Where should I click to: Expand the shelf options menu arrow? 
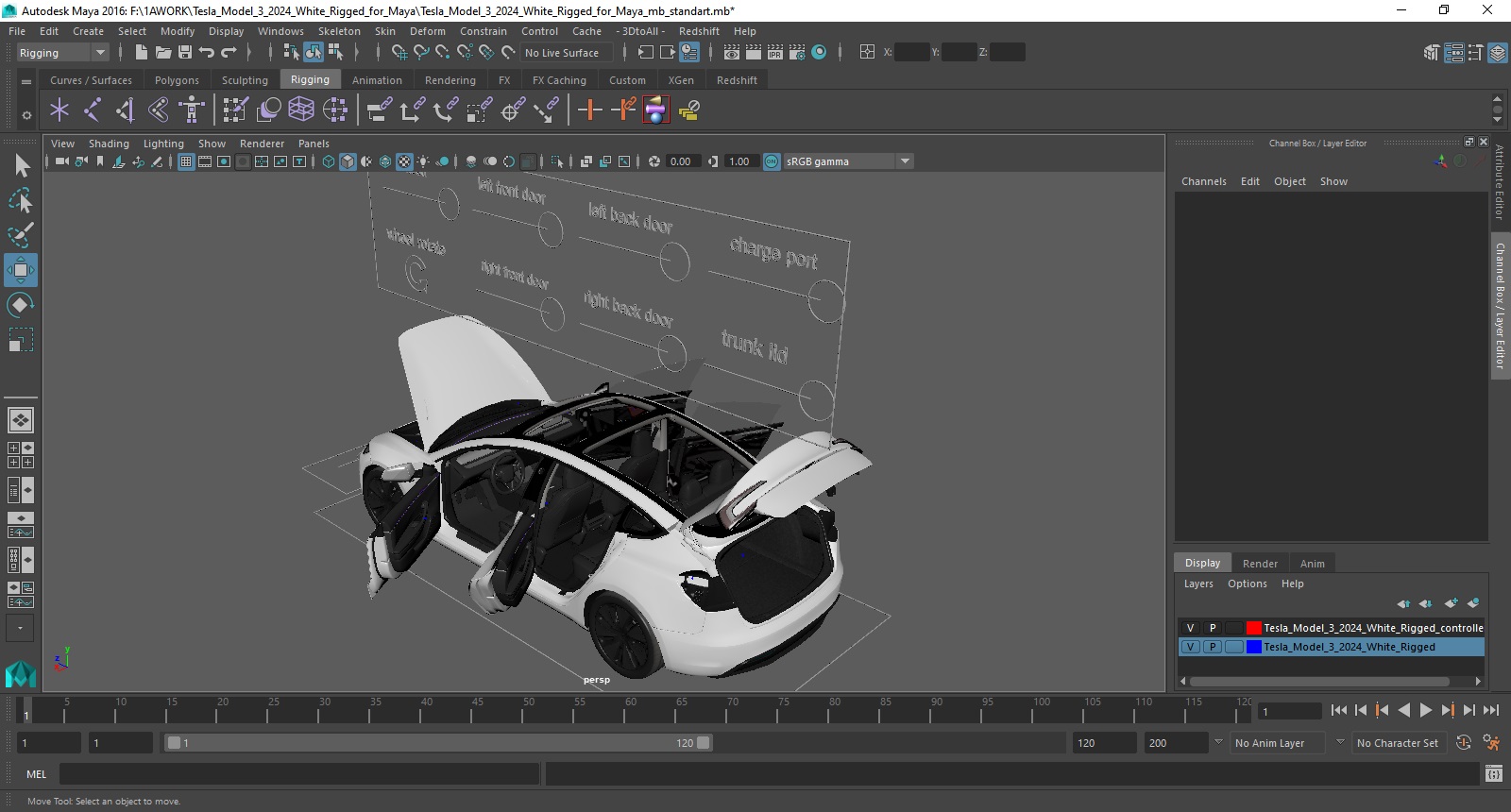click(26, 82)
